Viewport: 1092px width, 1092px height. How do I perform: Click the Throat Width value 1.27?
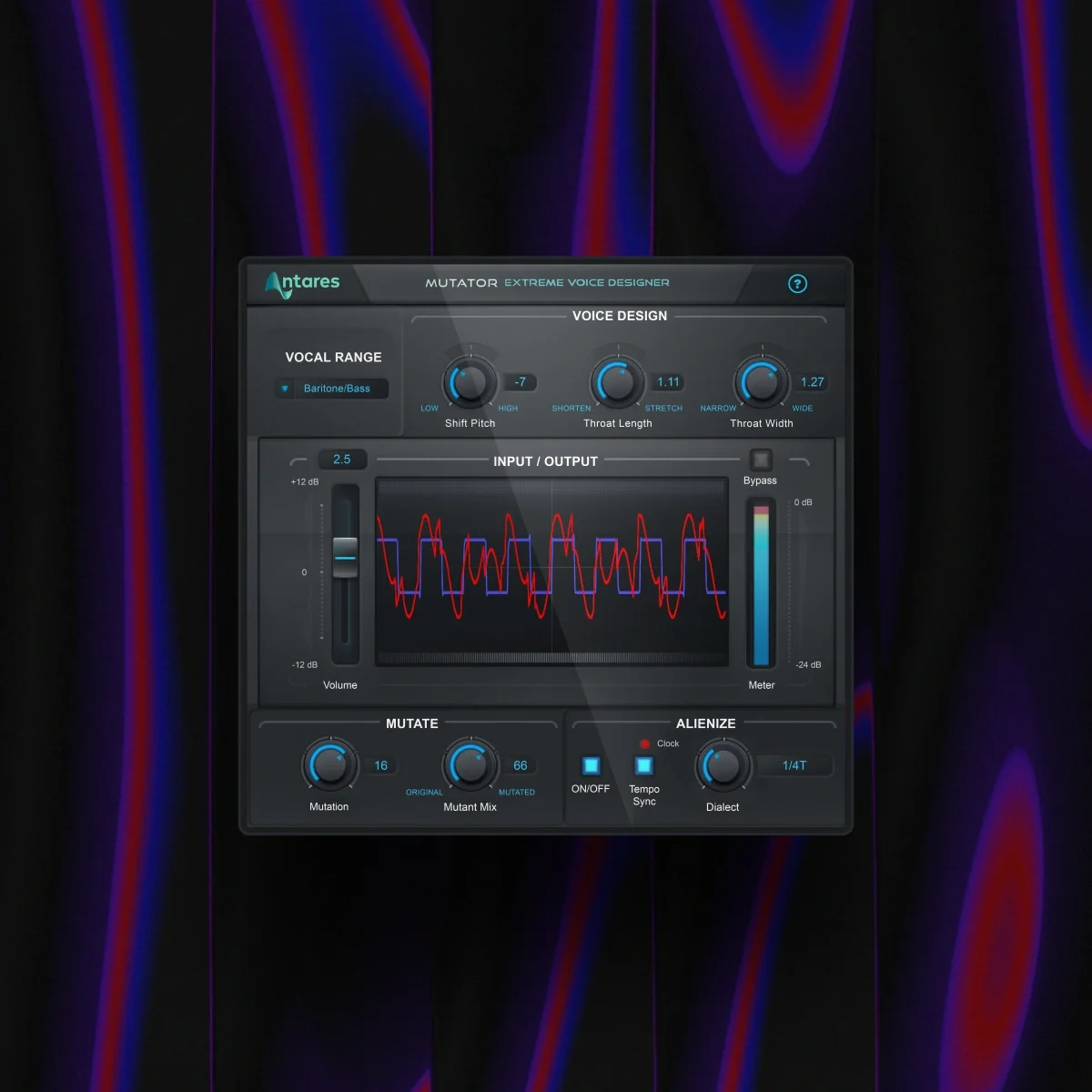pyautogui.click(x=812, y=382)
